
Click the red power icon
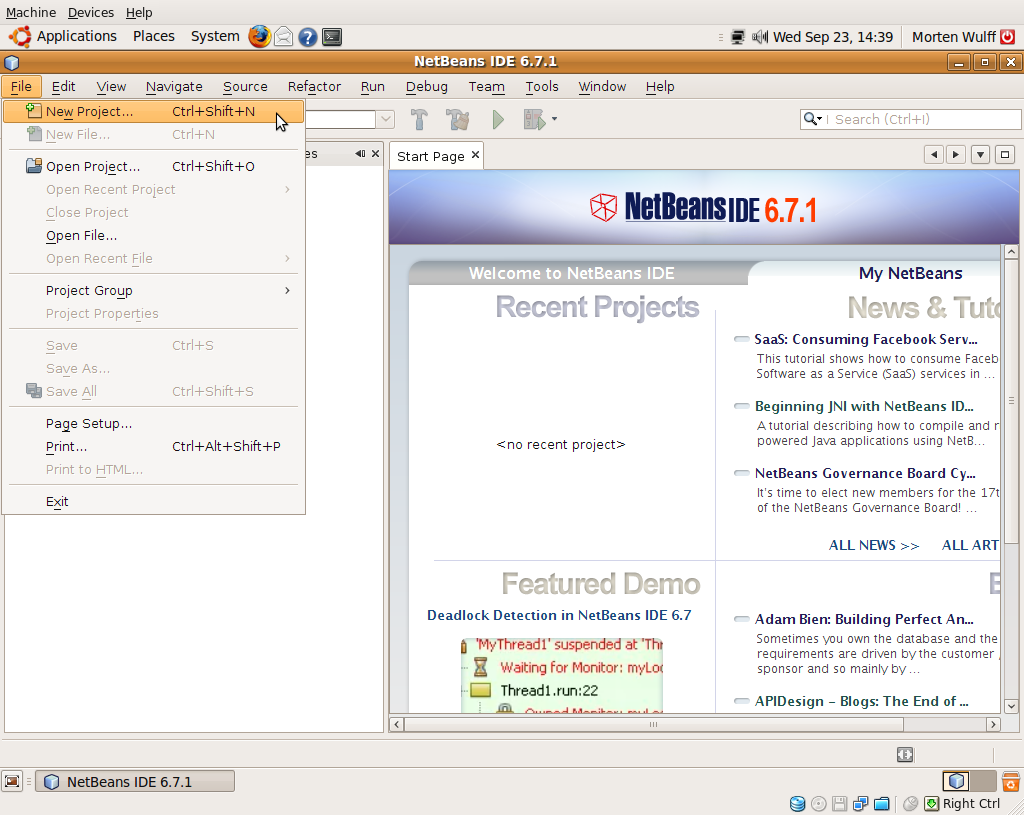point(1008,37)
